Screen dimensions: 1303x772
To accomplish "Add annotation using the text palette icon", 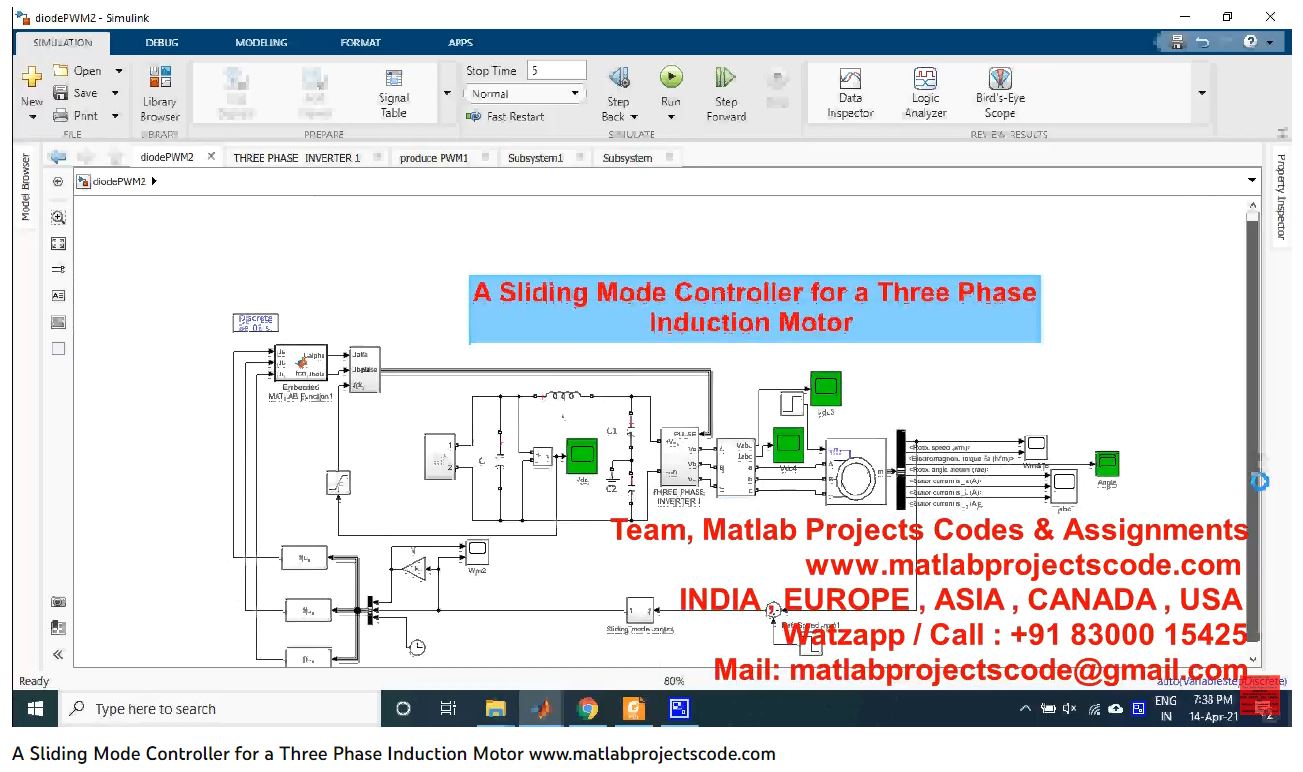I will (58, 296).
